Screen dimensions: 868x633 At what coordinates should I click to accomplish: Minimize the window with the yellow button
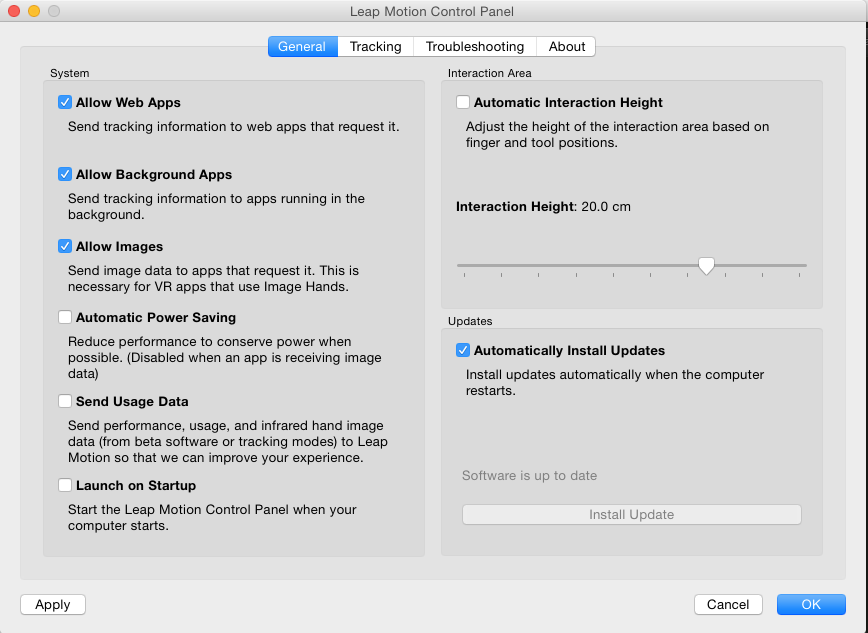pyautogui.click(x=34, y=11)
